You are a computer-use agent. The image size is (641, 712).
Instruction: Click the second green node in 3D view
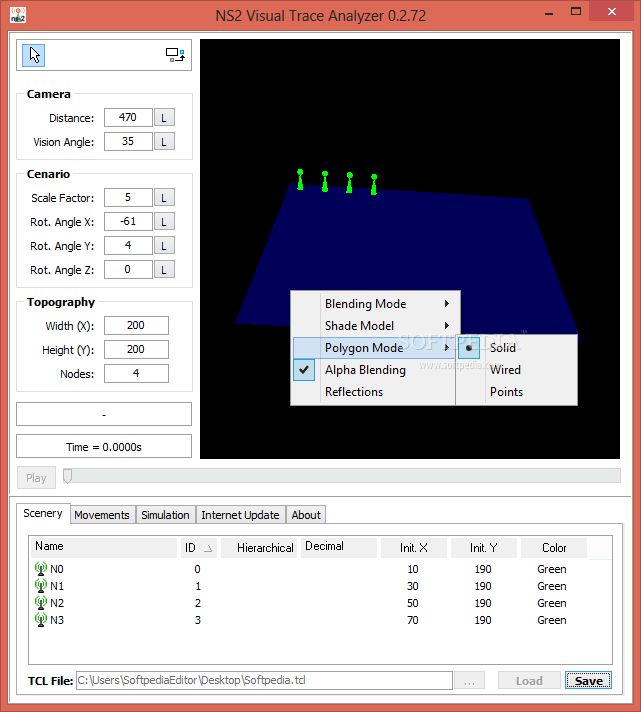(x=325, y=181)
